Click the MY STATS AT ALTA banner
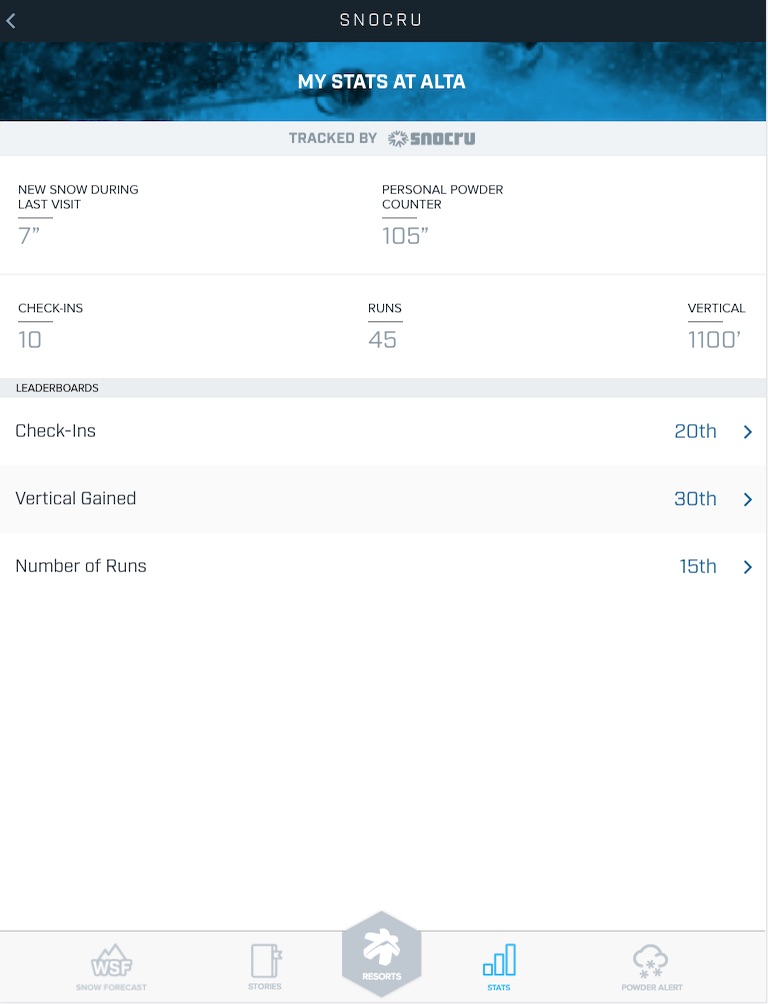768x1004 pixels. pos(382,81)
